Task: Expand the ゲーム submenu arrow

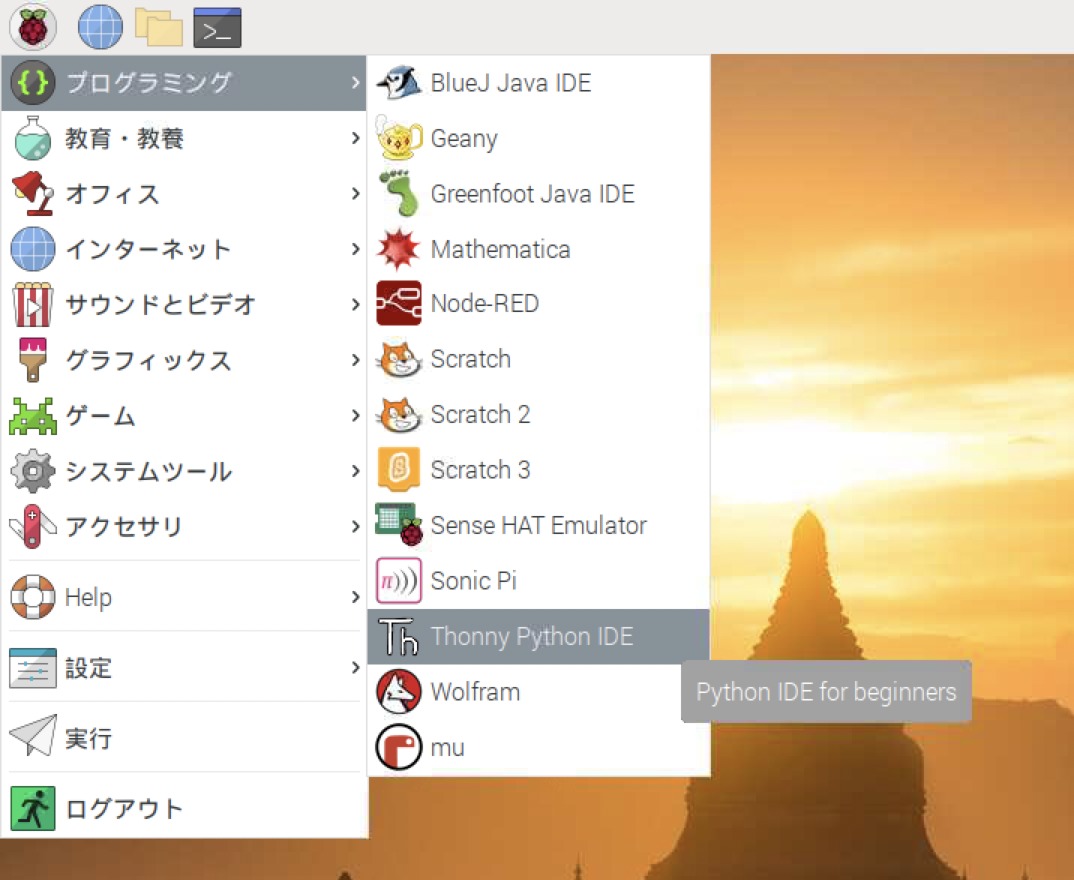Action: point(355,415)
